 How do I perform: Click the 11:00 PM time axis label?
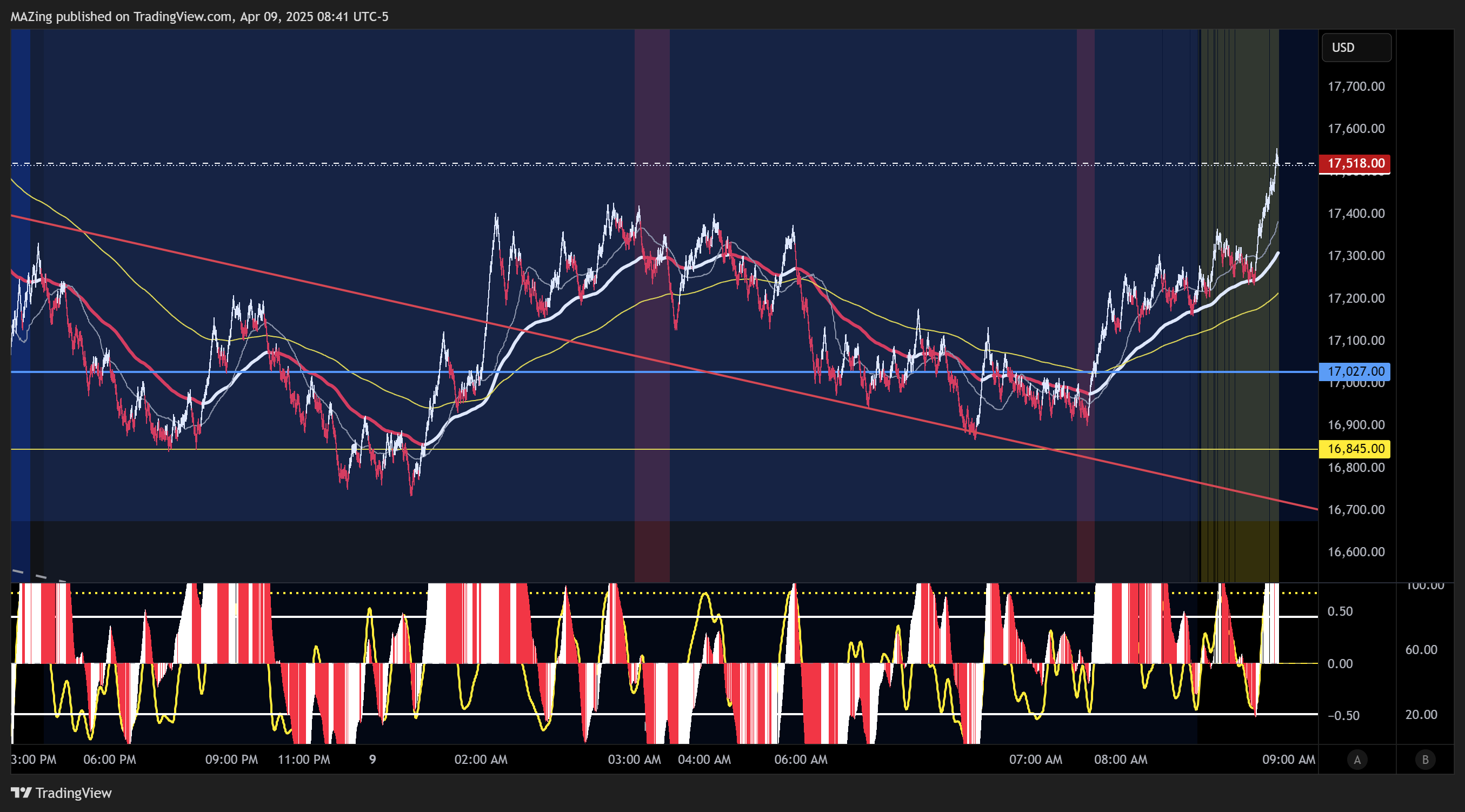[304, 760]
